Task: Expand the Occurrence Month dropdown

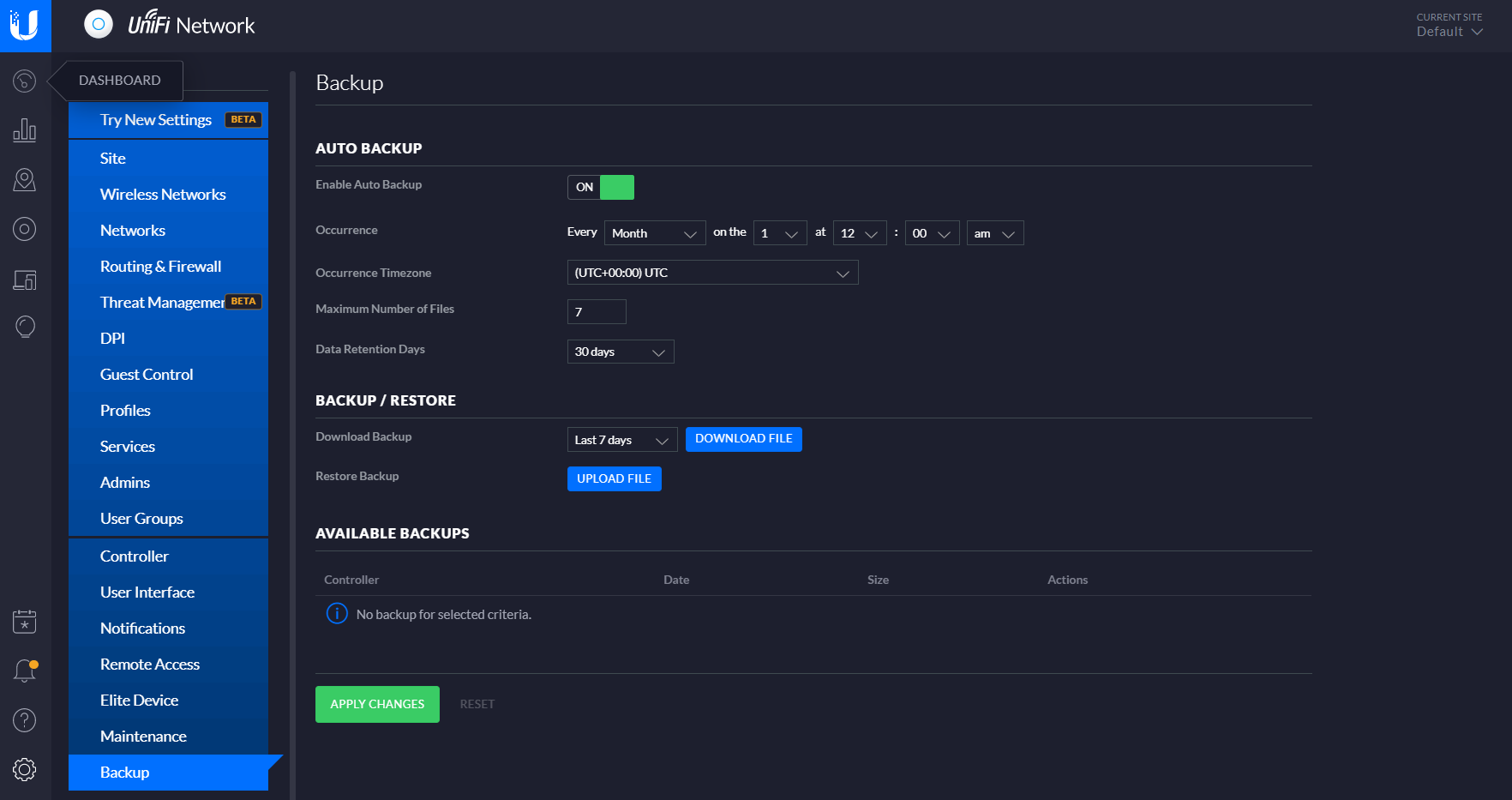Action: pyautogui.click(x=655, y=233)
